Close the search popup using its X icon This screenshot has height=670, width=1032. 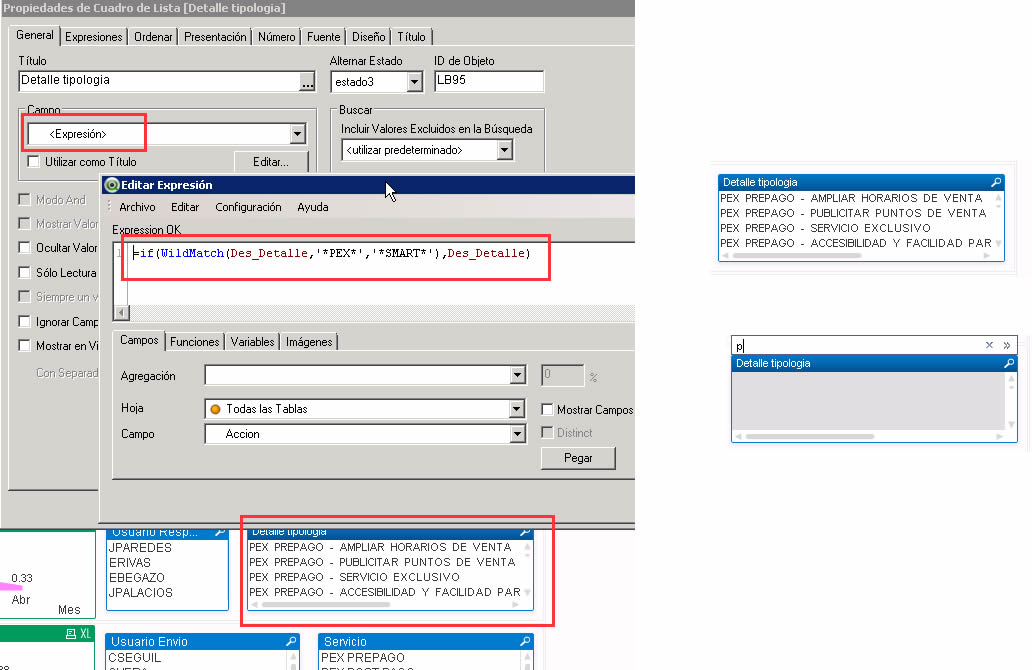click(987, 345)
